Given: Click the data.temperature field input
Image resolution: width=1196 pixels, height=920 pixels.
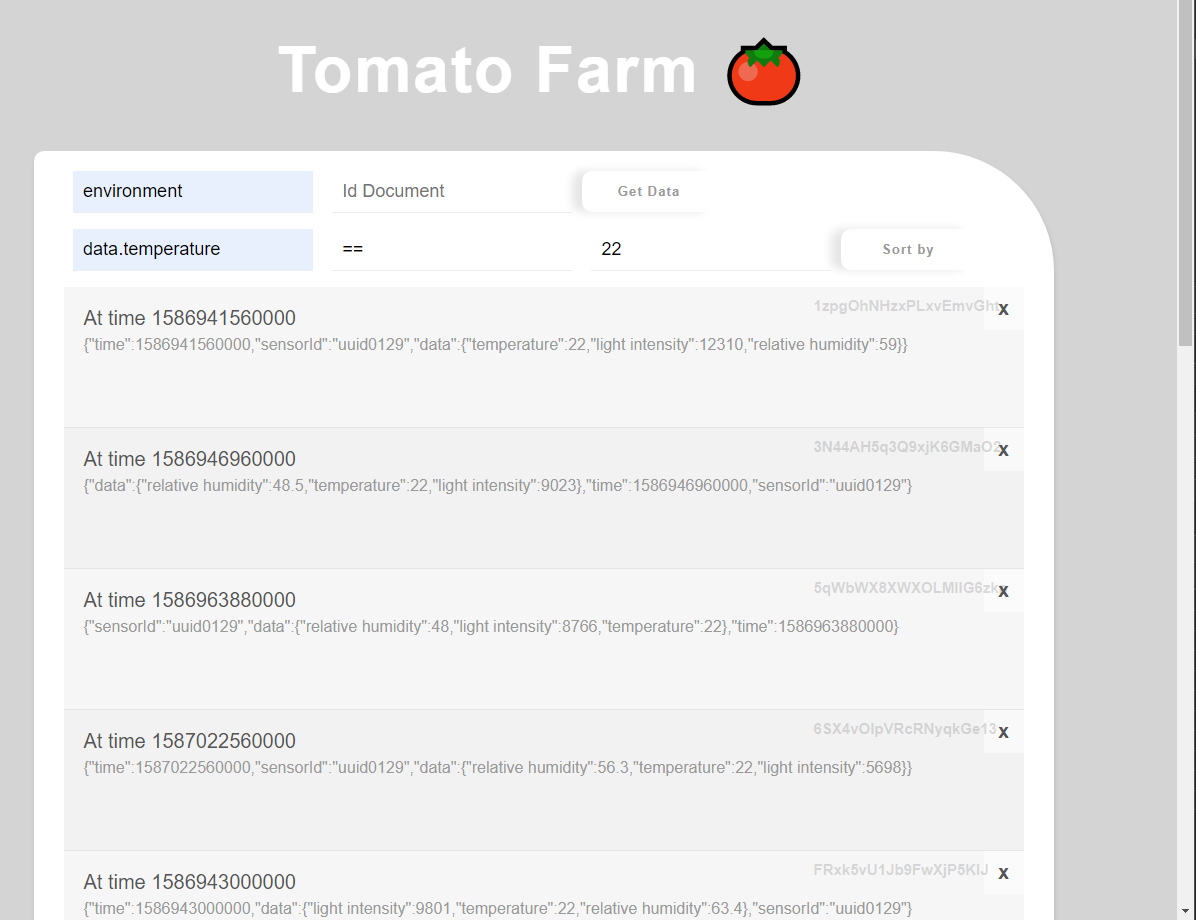Looking at the screenshot, I should [193, 249].
